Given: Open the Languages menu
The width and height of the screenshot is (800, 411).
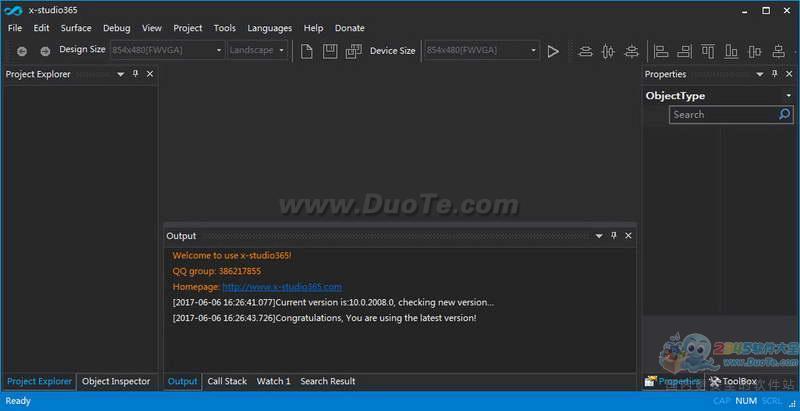Looking at the screenshot, I should click(269, 28).
